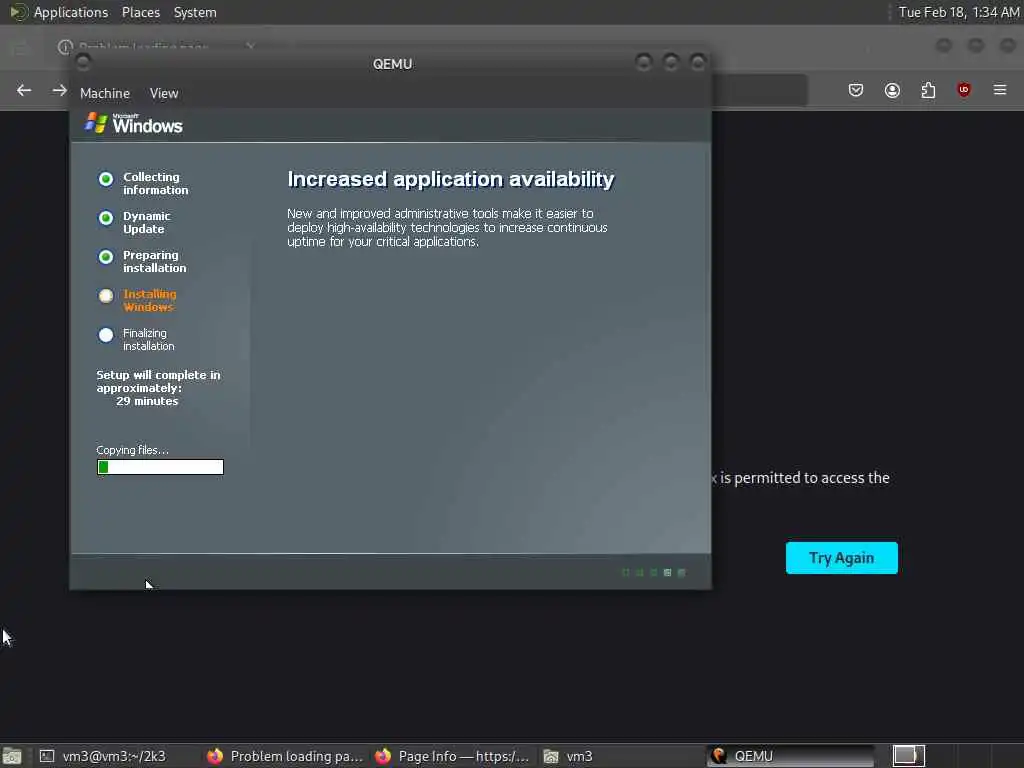Close the QEMU window

coord(698,63)
